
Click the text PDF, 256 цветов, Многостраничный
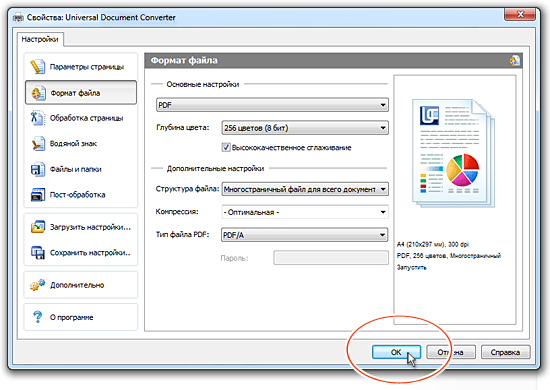point(449,256)
